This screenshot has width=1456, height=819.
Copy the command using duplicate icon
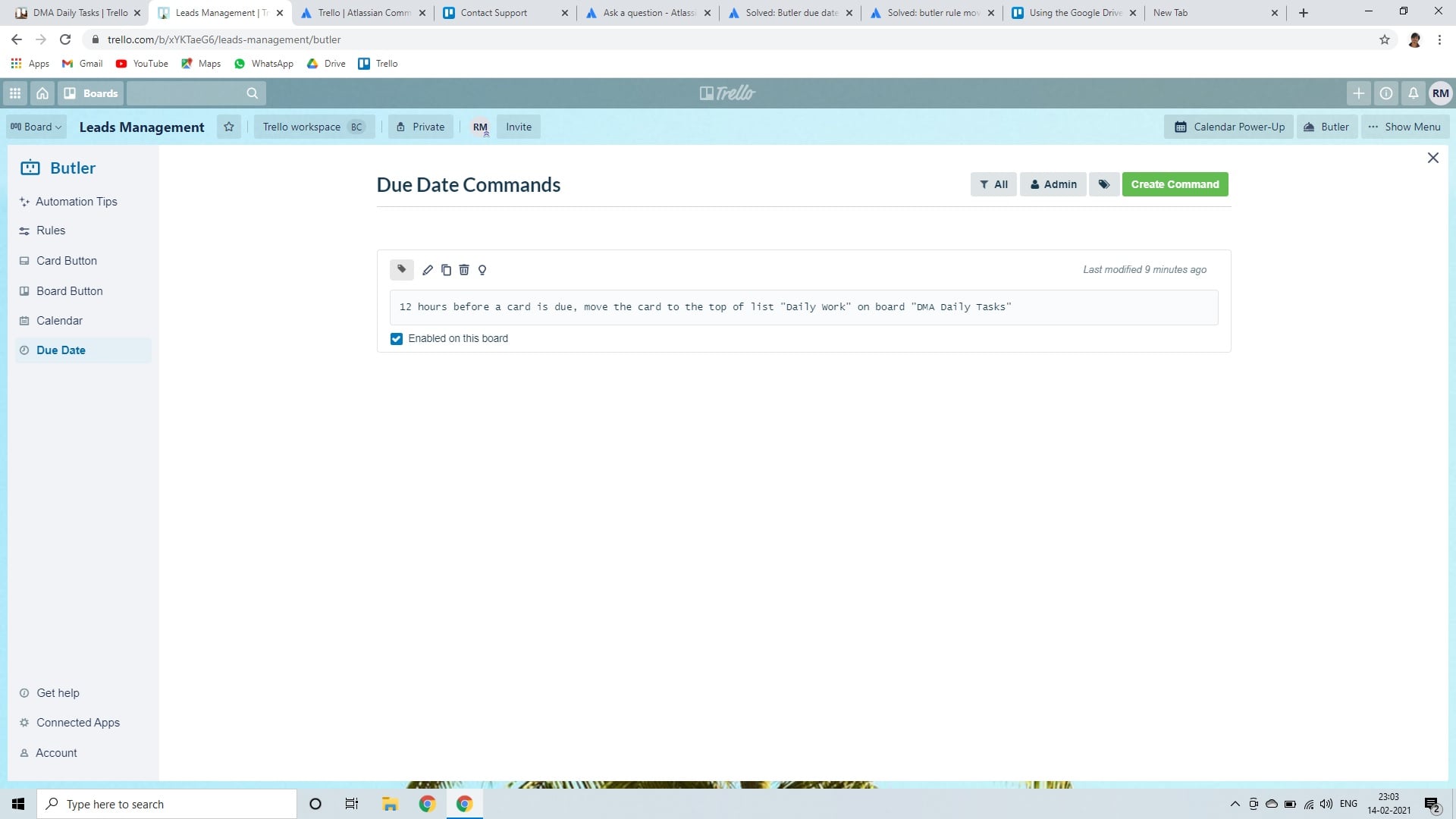pyautogui.click(x=446, y=270)
